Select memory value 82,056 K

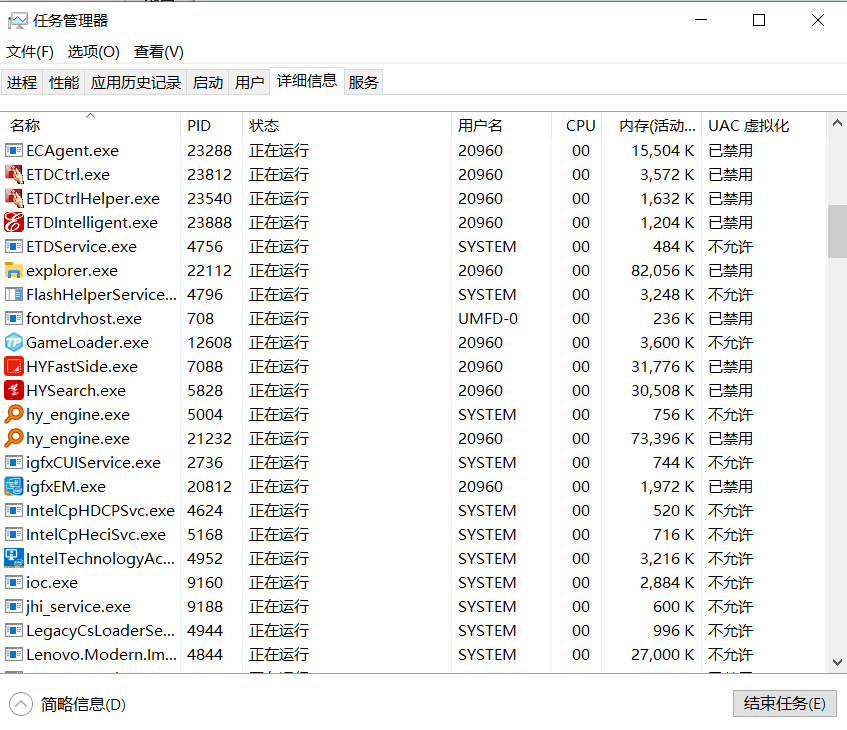(x=662, y=270)
